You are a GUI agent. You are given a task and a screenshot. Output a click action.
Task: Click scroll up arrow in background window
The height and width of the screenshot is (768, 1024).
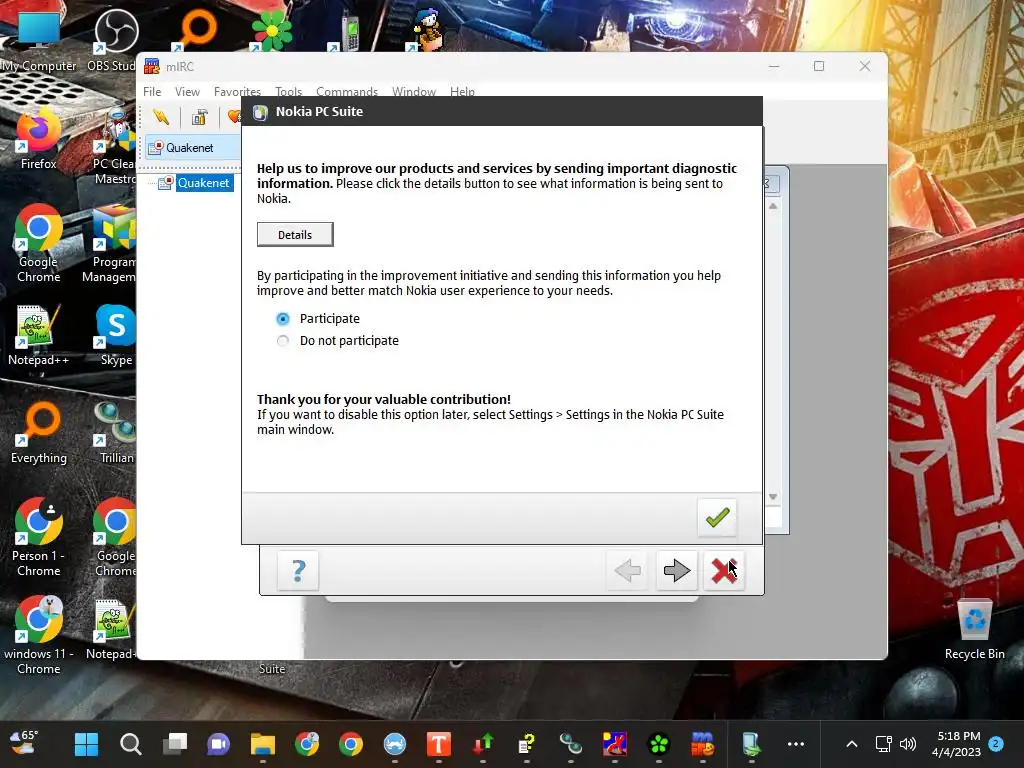coord(773,206)
